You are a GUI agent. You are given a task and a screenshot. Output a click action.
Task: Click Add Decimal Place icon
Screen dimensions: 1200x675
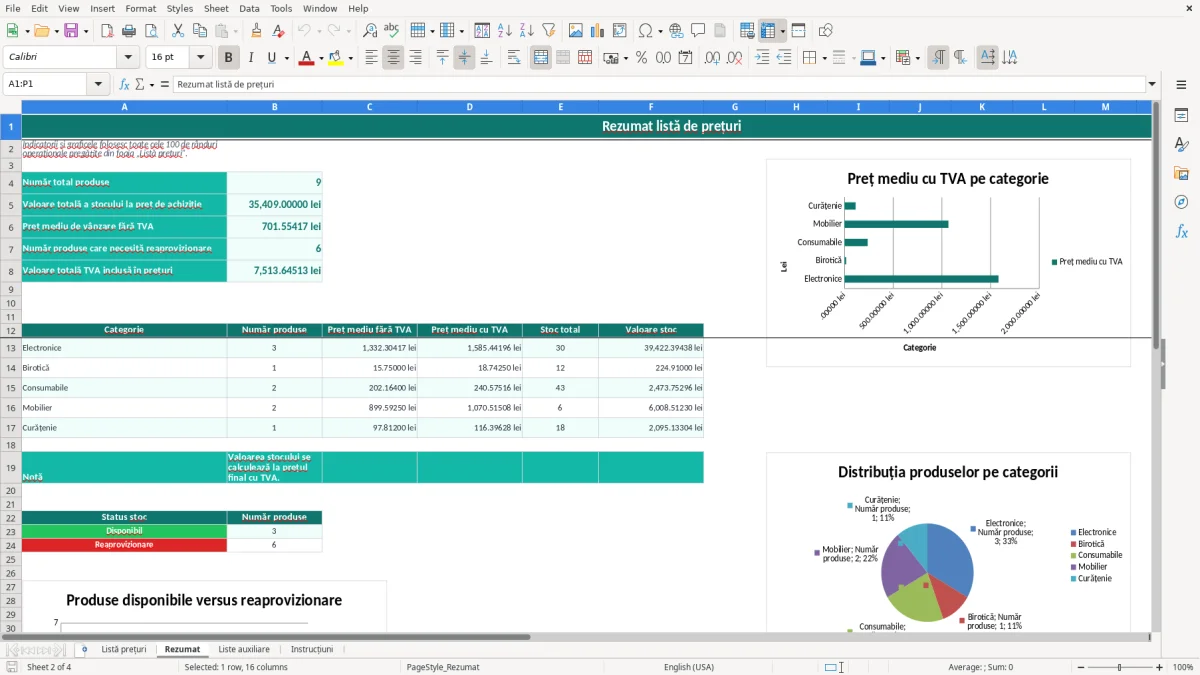click(713, 58)
